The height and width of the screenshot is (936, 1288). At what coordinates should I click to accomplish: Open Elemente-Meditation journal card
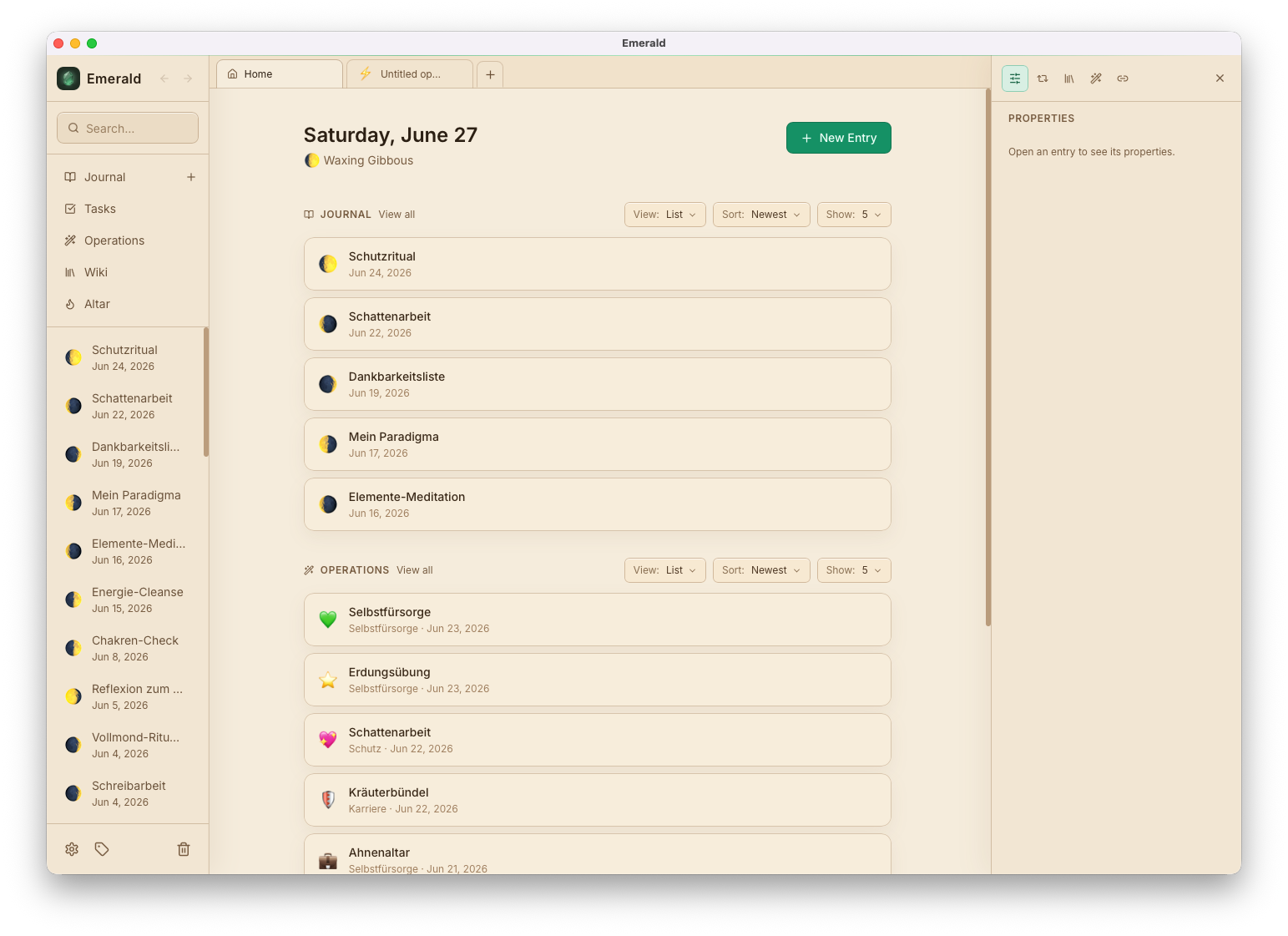point(598,504)
